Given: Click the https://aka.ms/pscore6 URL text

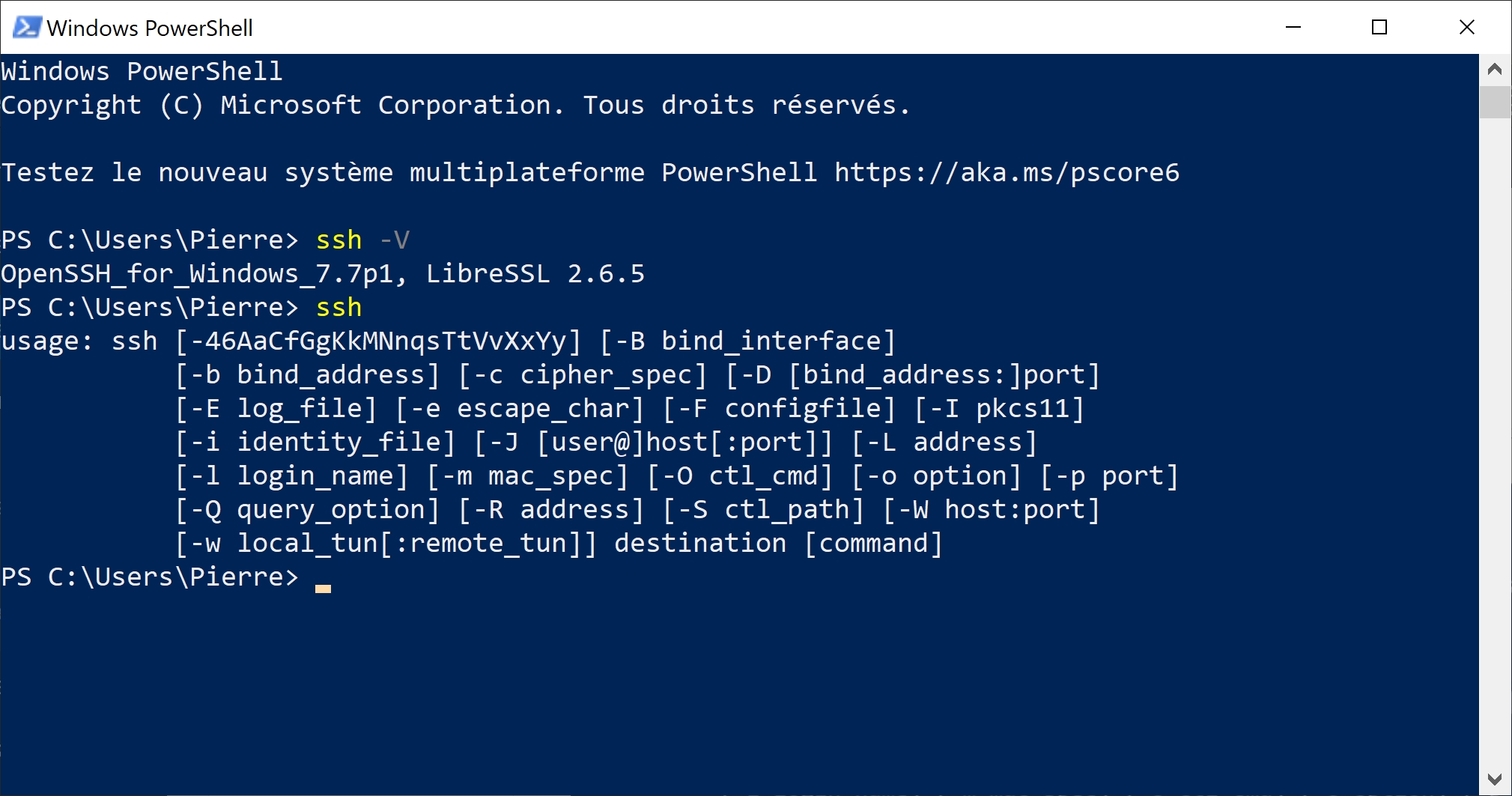Looking at the screenshot, I should click(1007, 173).
